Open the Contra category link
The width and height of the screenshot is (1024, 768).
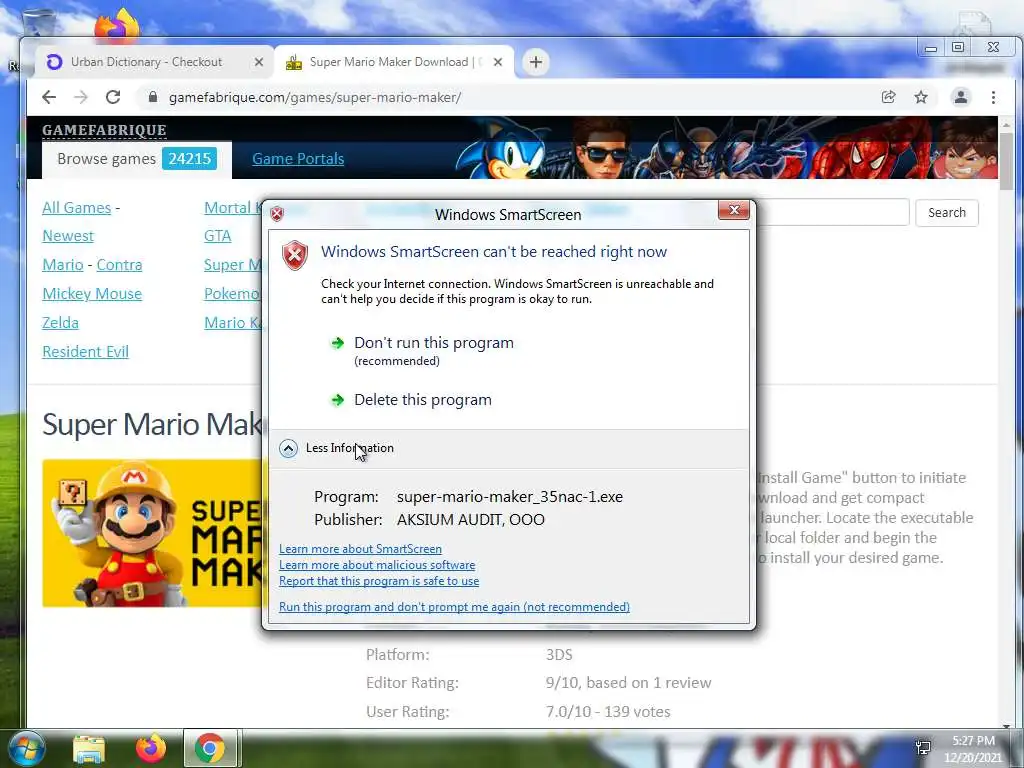pyautogui.click(x=119, y=264)
